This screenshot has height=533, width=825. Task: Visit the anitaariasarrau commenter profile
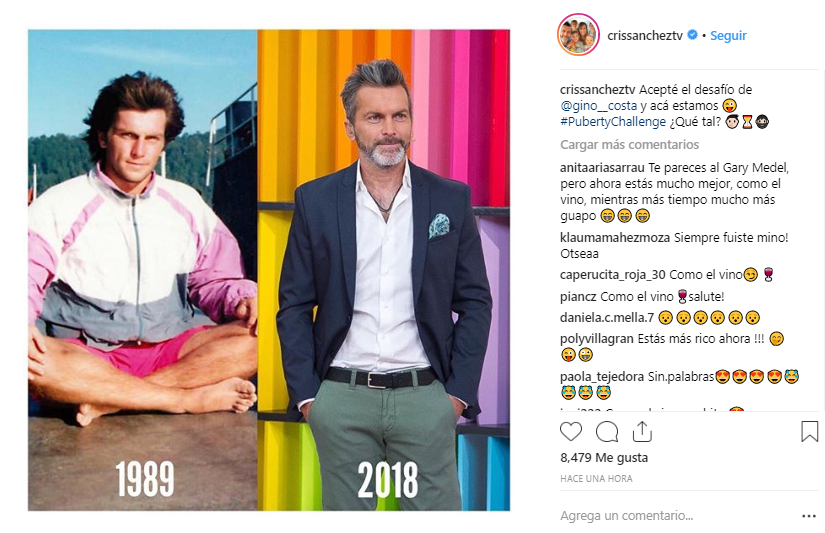(x=602, y=168)
